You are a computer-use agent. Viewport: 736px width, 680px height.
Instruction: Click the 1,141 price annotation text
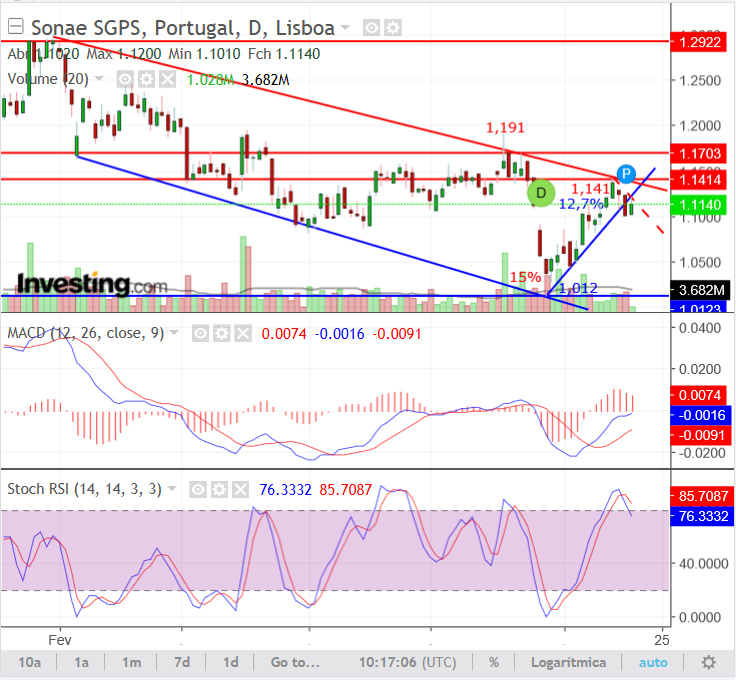click(590, 189)
